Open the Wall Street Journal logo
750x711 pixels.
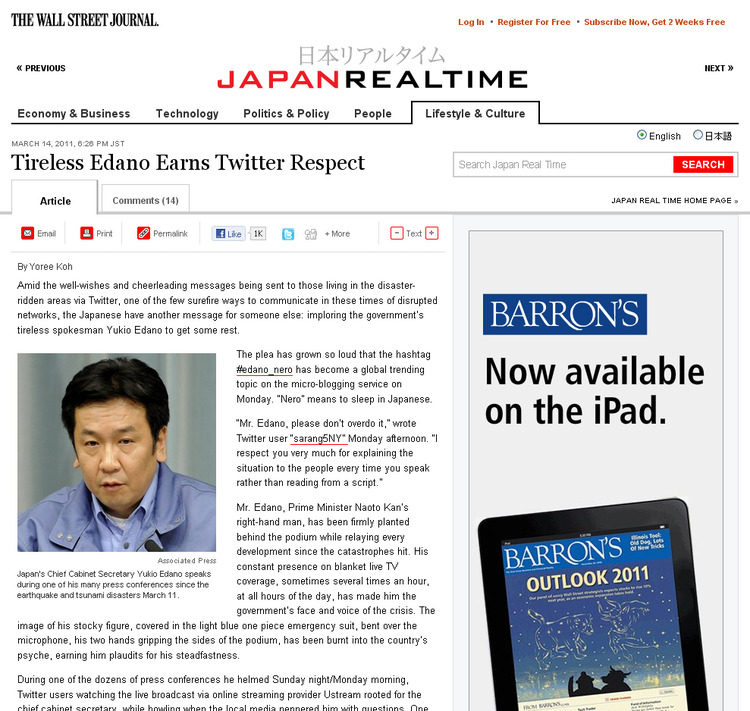click(85, 20)
